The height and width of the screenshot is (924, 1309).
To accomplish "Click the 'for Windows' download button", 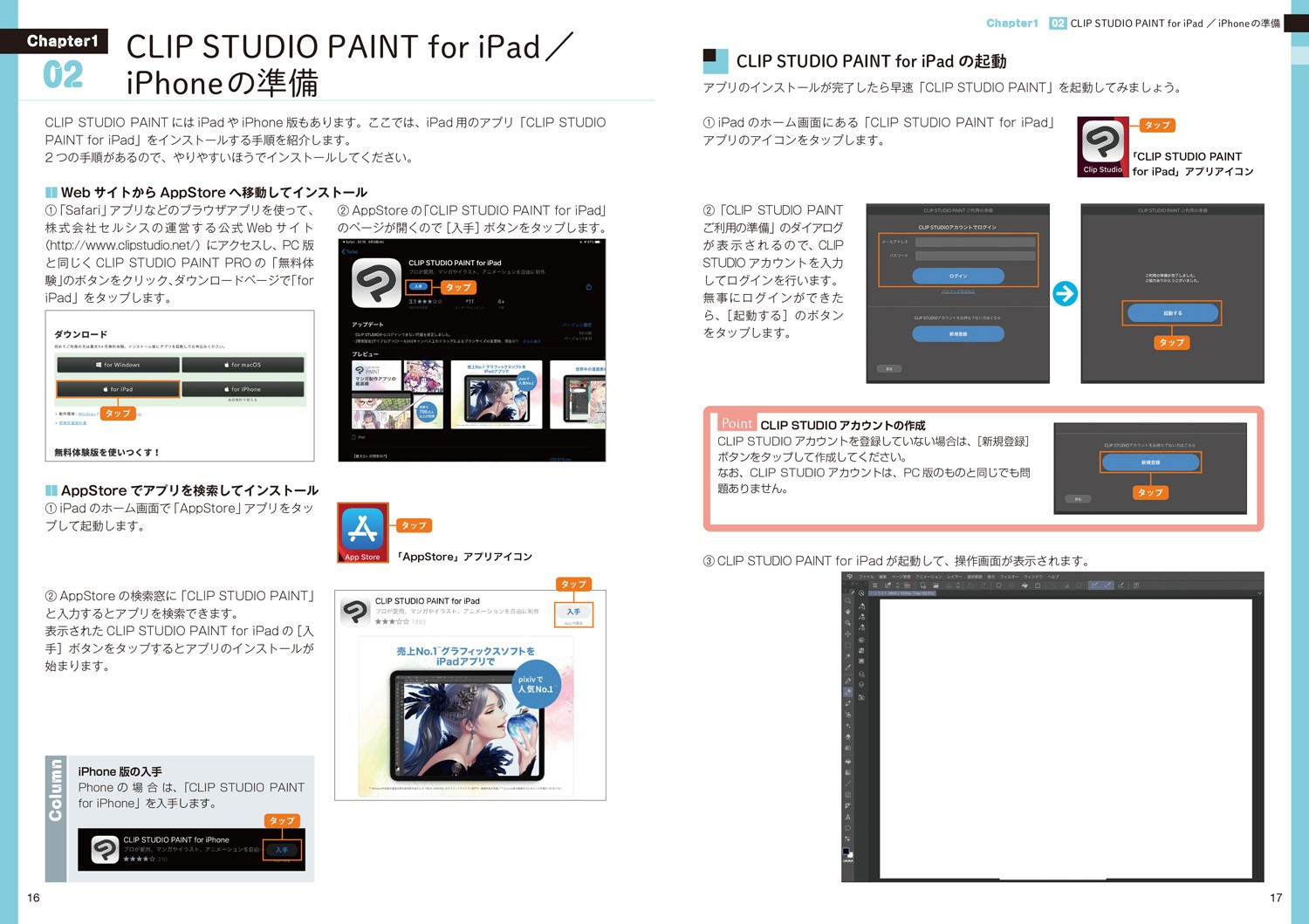I will click(118, 365).
